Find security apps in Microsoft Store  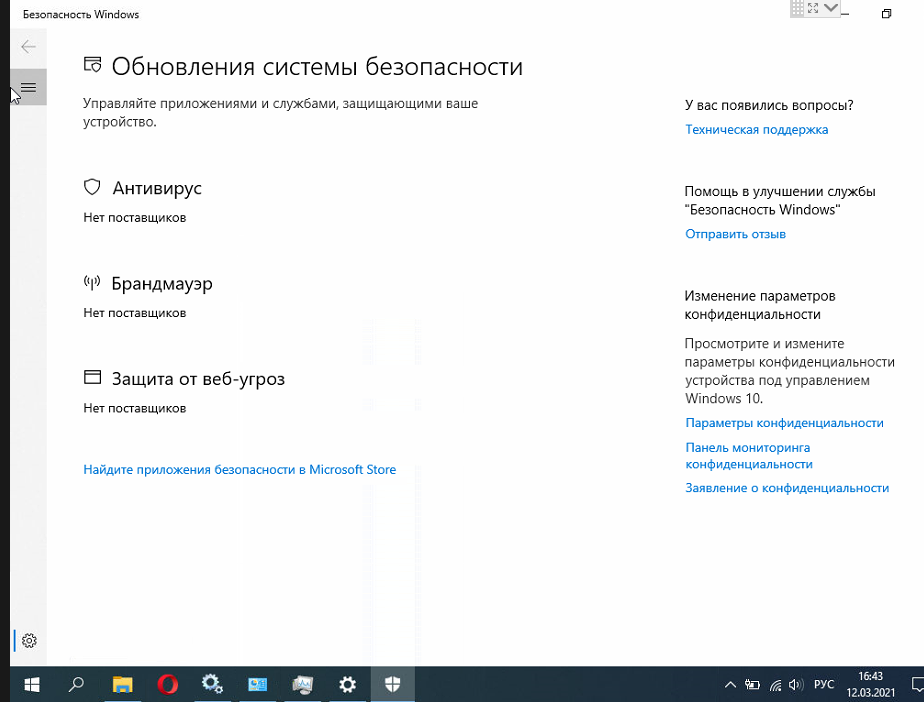(239, 470)
